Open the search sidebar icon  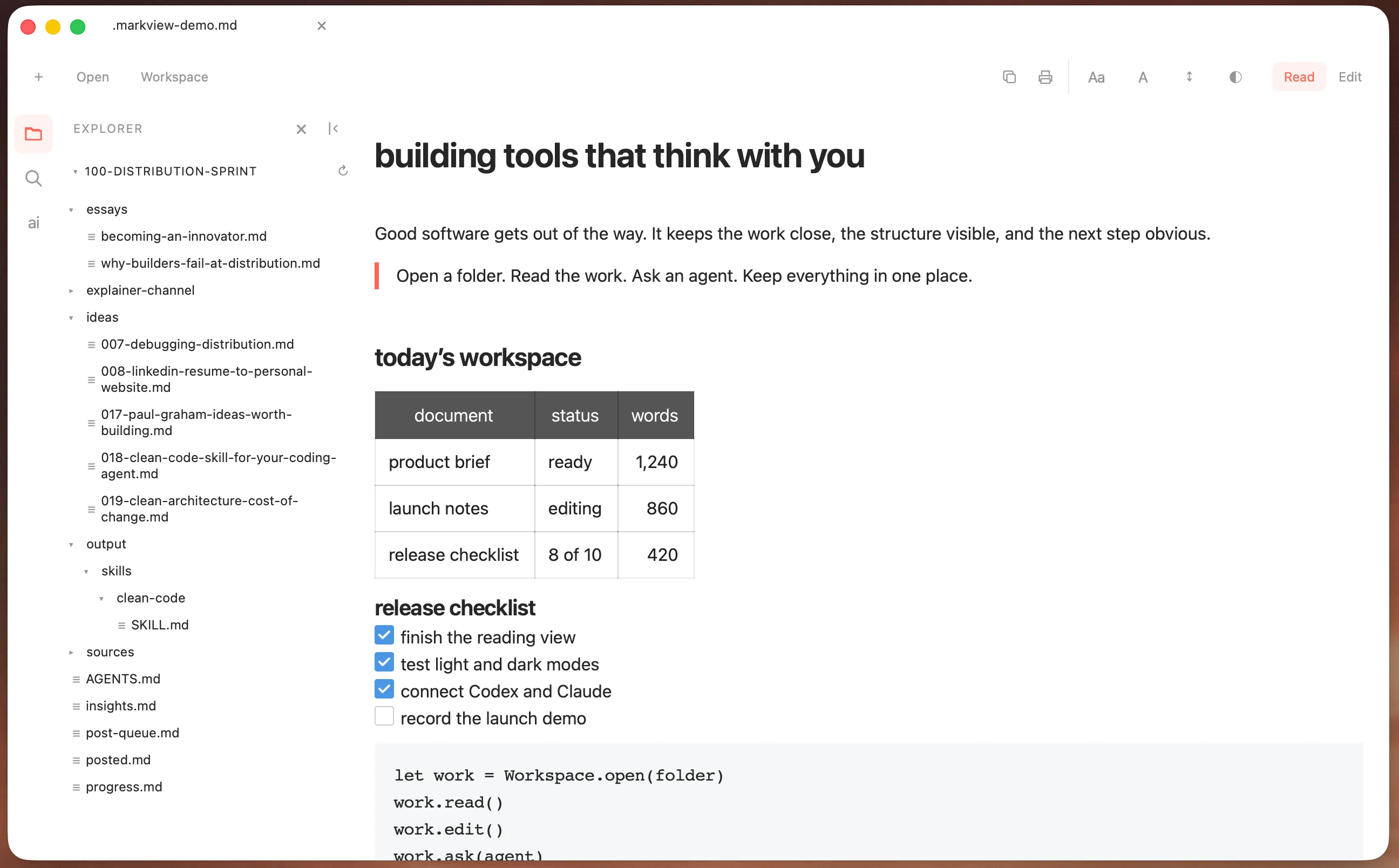[x=33, y=179]
